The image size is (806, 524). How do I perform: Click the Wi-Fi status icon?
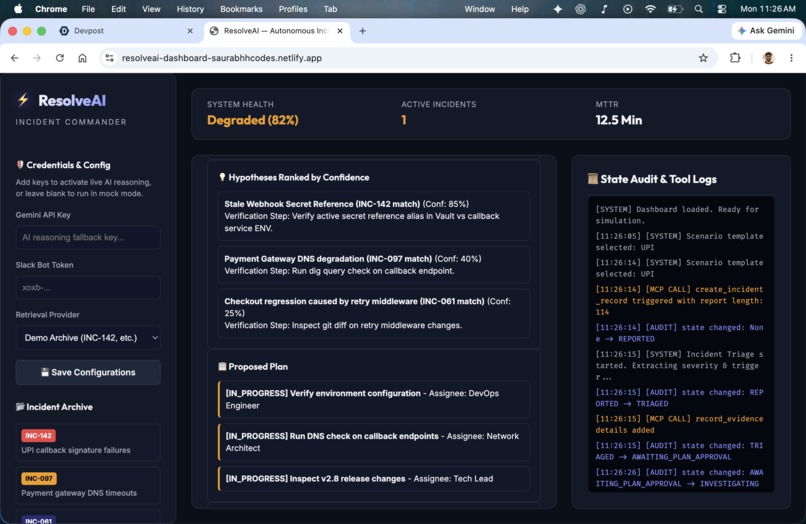[x=650, y=9]
